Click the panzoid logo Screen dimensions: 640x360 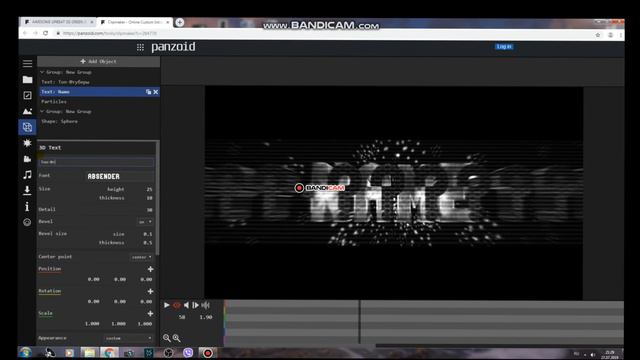(x=173, y=47)
